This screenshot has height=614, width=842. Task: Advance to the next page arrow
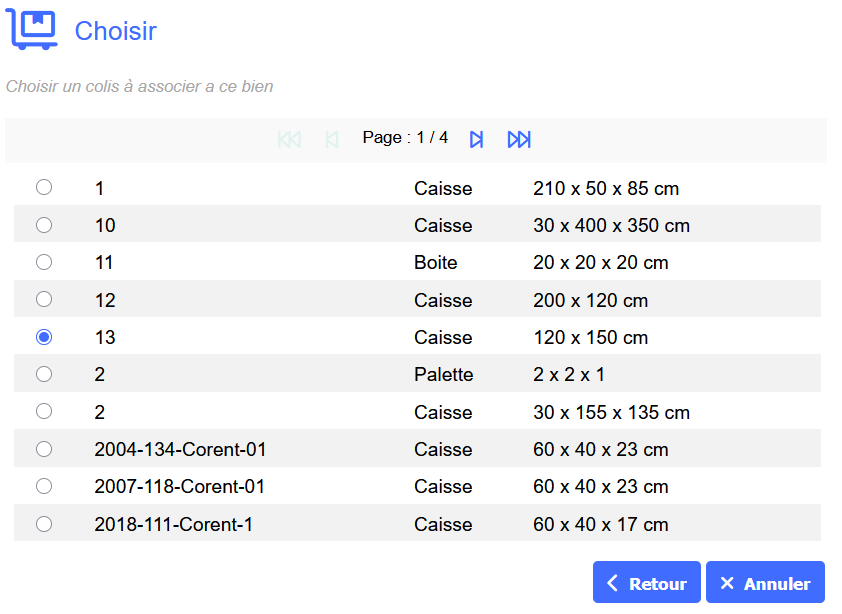click(x=477, y=139)
